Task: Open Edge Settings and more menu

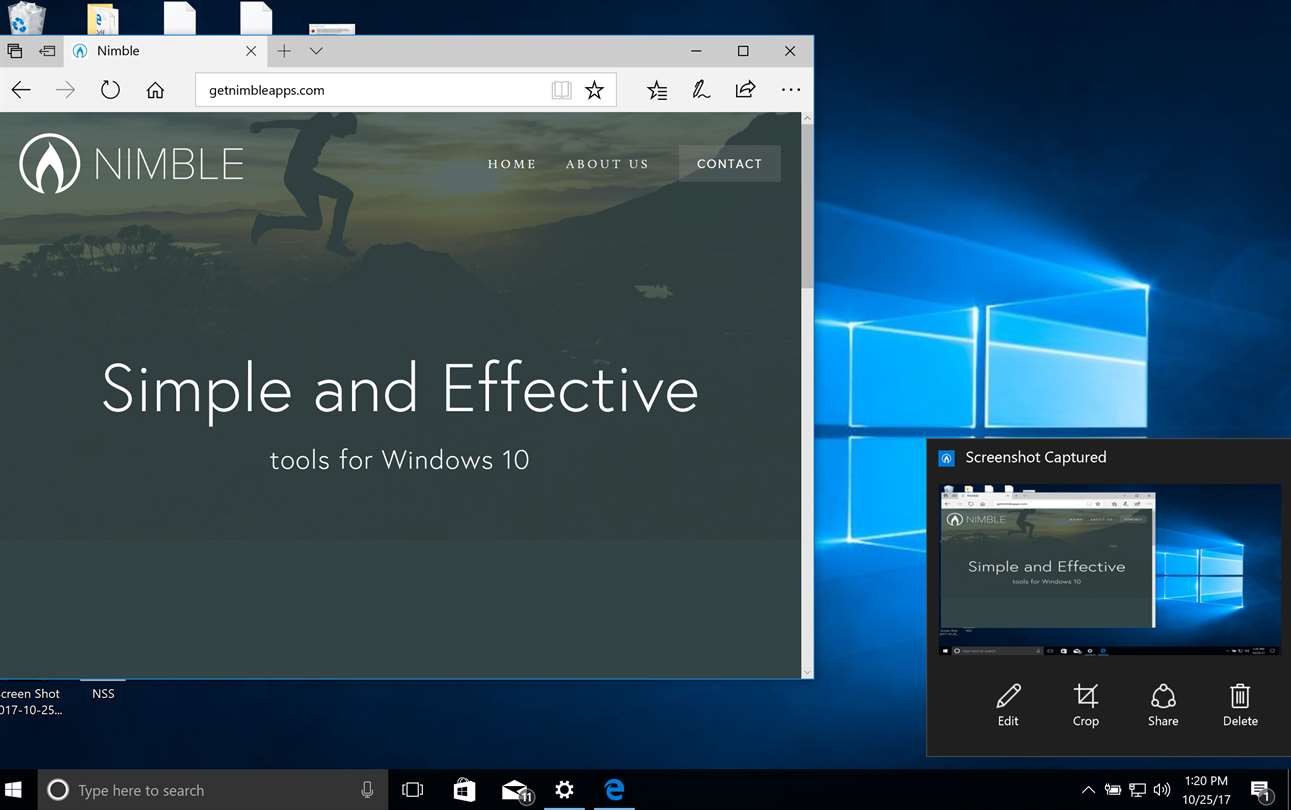Action: click(791, 90)
